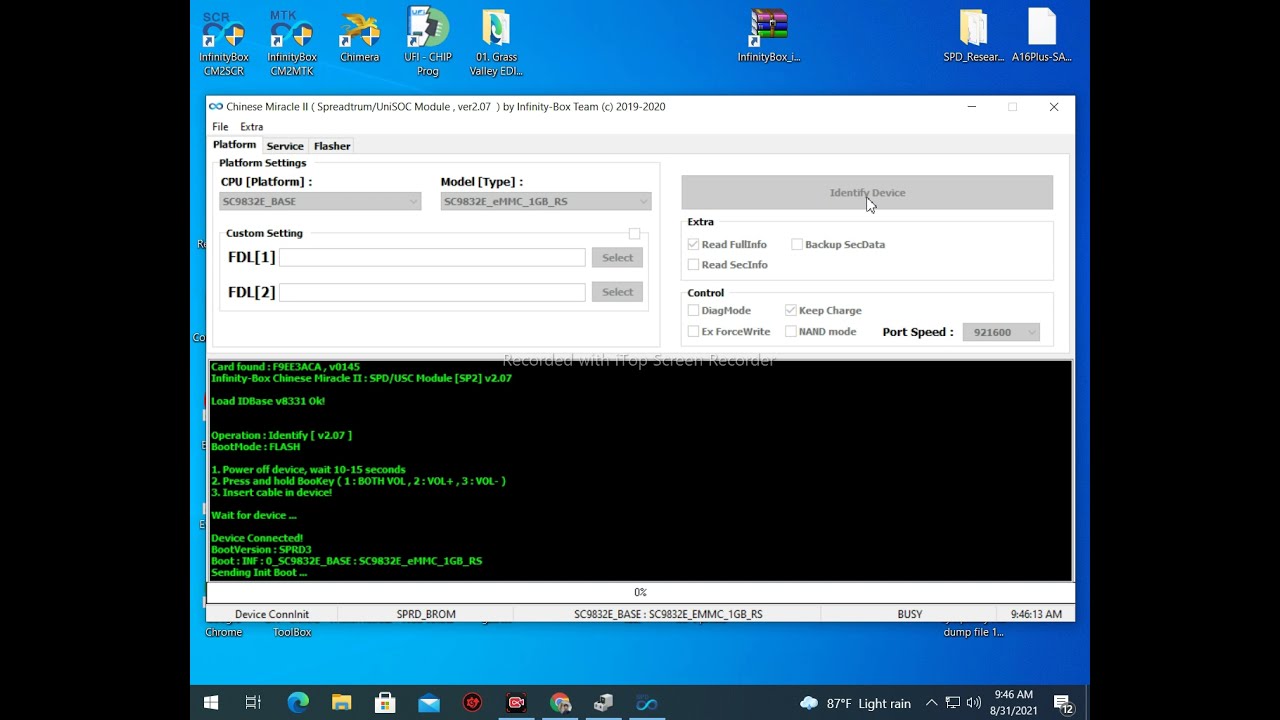Click log line 'Load IDBase v8331 Ok!'
This screenshot has width=1280, height=720.
point(268,401)
